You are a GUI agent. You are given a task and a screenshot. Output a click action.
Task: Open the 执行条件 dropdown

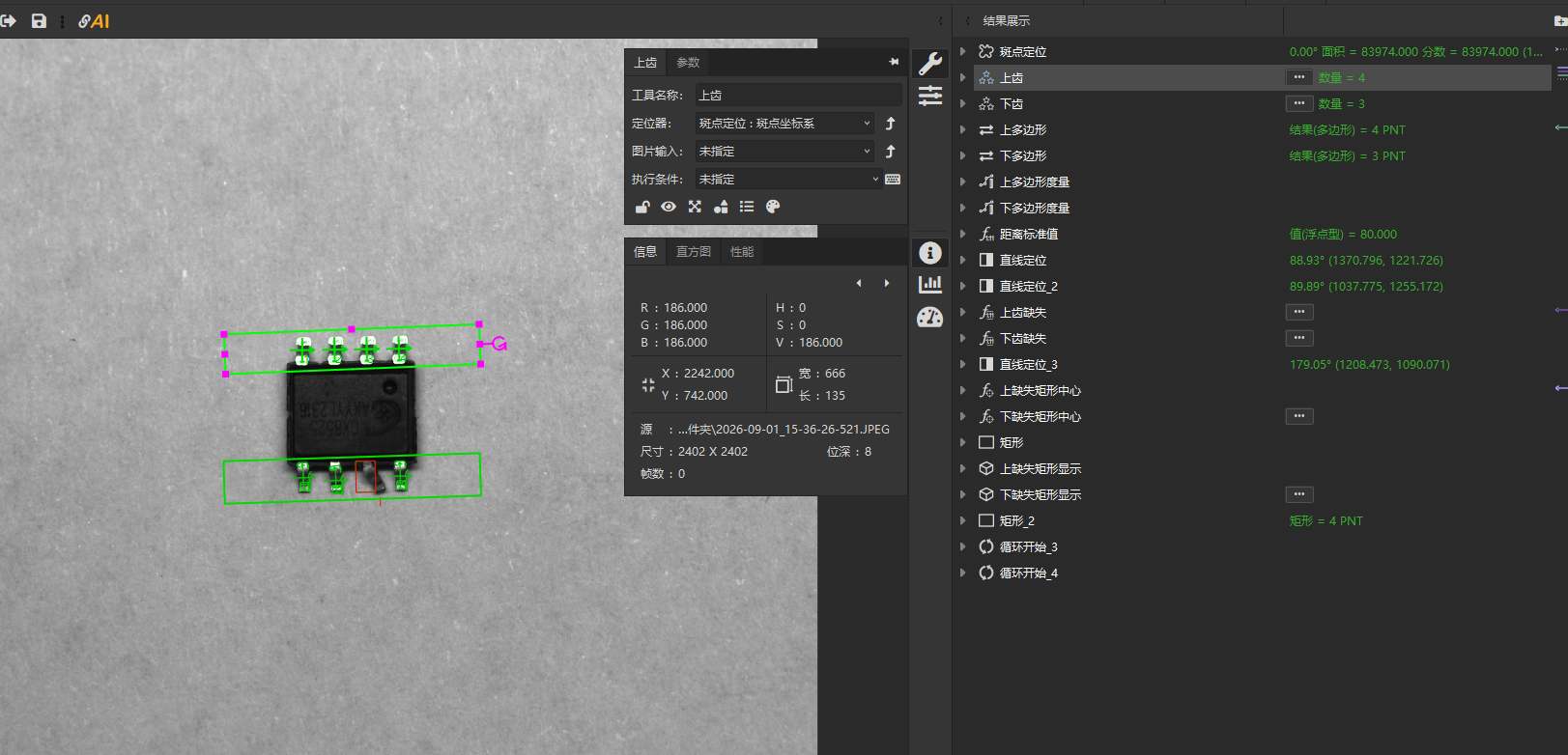click(788, 180)
